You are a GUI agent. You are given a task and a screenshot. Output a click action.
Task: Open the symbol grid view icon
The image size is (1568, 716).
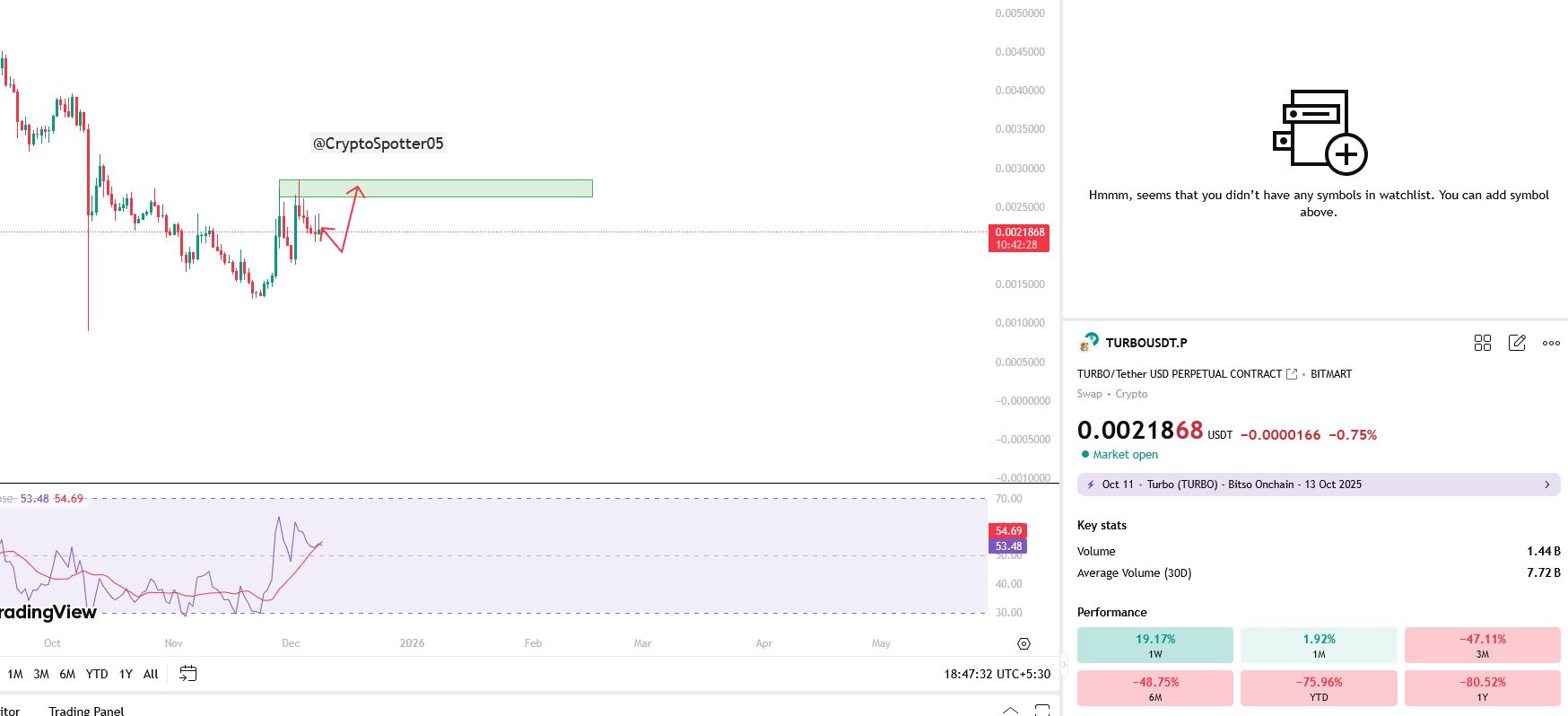tap(1482, 343)
